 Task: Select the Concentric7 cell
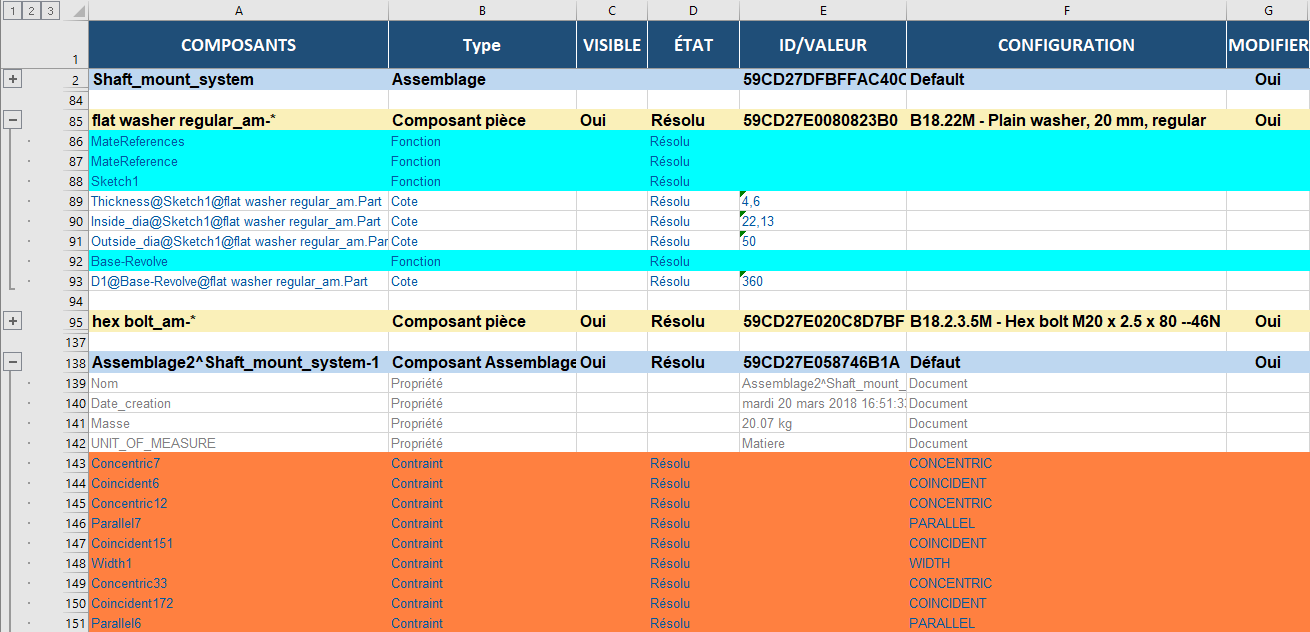(x=238, y=463)
